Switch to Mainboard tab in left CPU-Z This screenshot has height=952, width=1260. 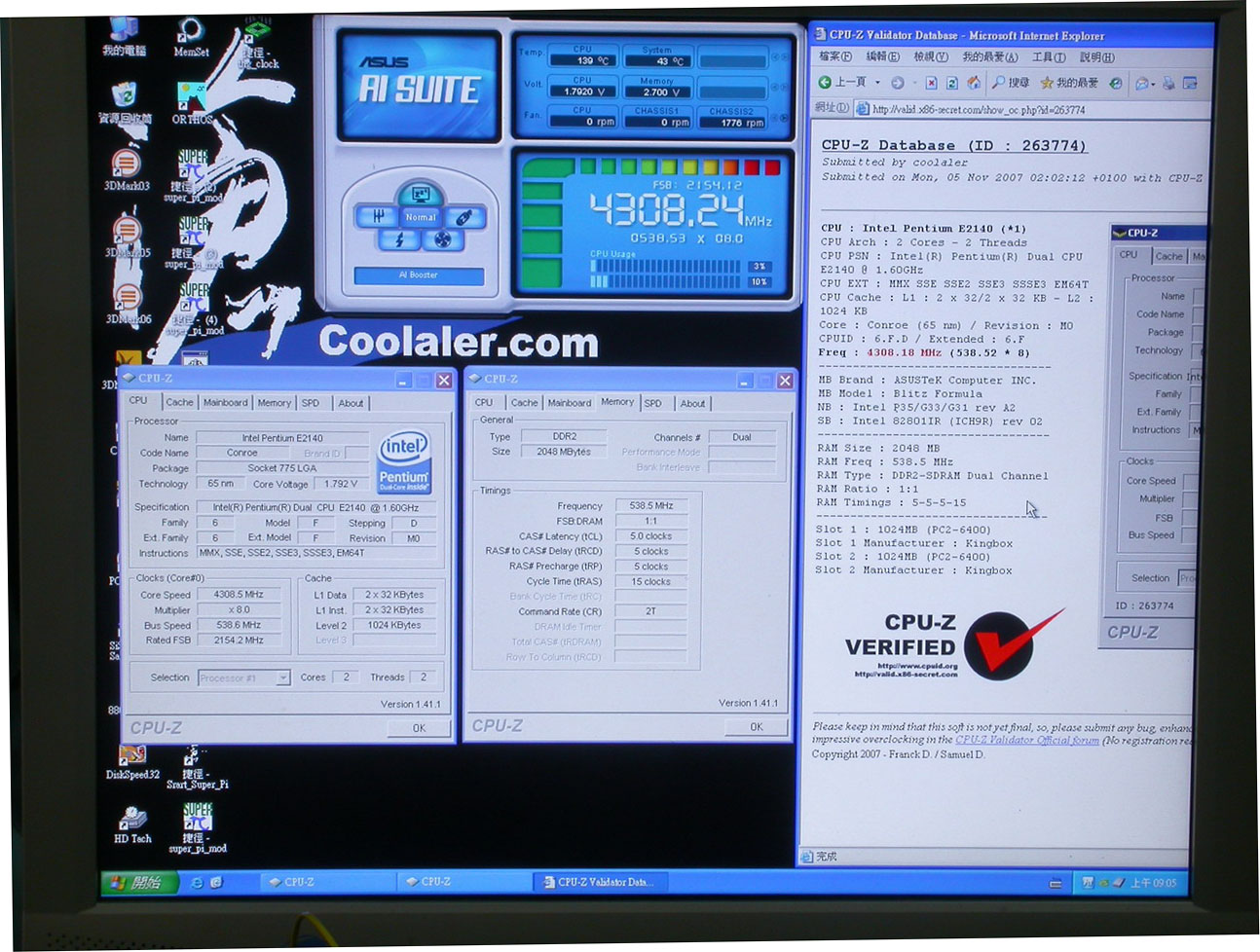225,402
